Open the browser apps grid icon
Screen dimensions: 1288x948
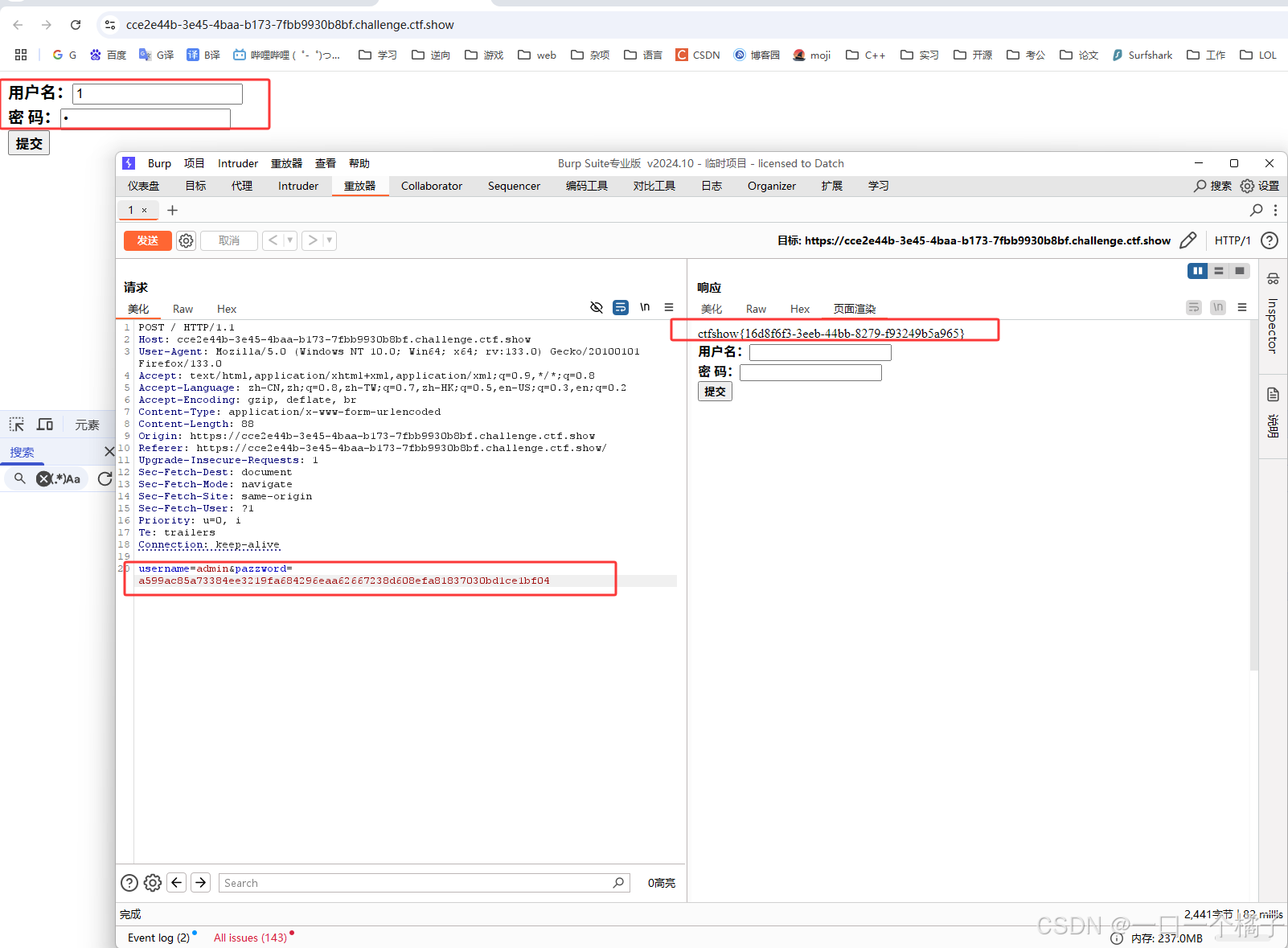pos(21,55)
